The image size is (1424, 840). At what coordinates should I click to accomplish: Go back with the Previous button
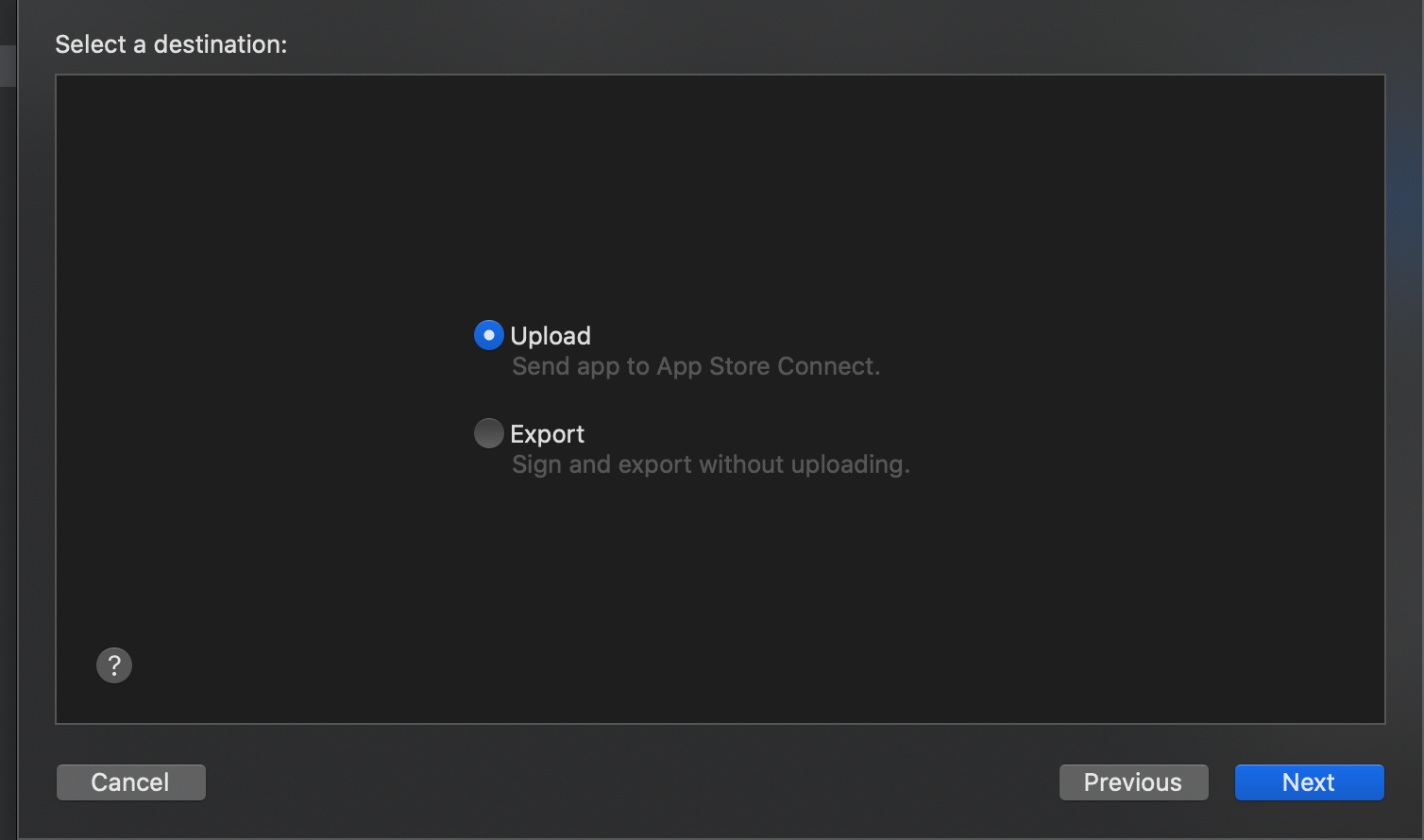[1133, 782]
